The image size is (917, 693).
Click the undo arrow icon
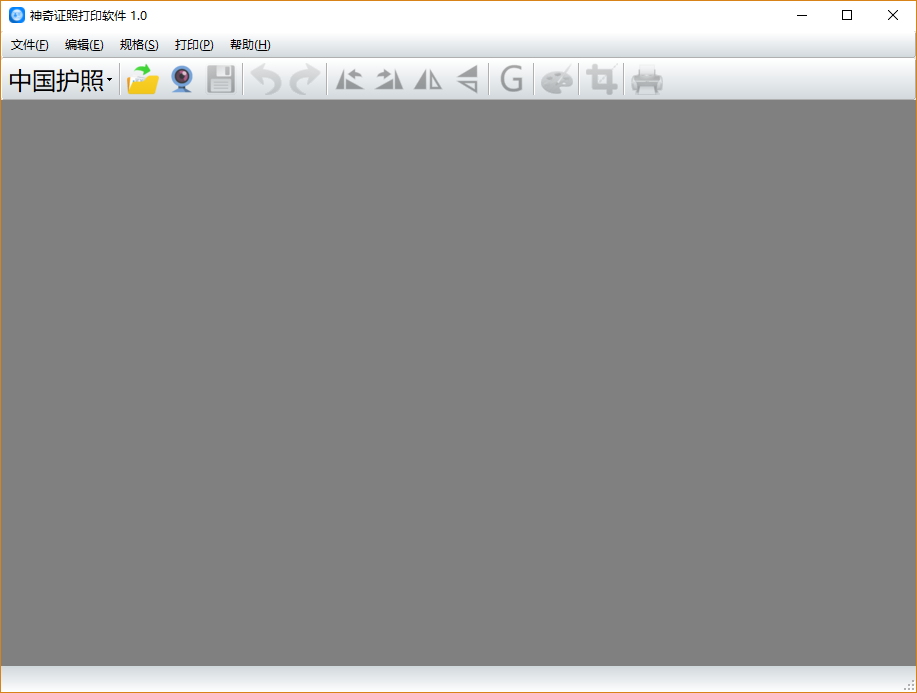[267, 79]
